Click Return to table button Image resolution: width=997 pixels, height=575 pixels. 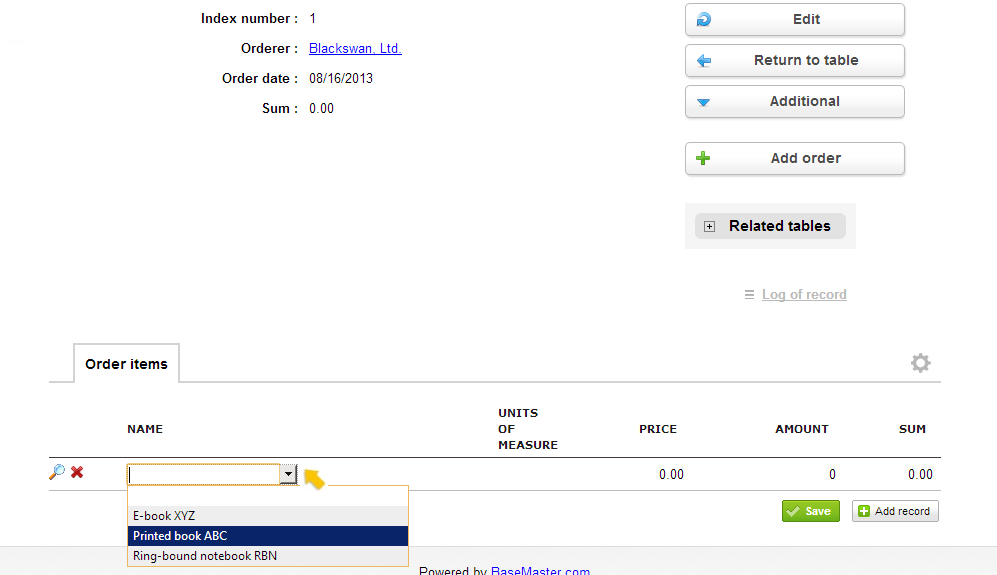pos(794,60)
